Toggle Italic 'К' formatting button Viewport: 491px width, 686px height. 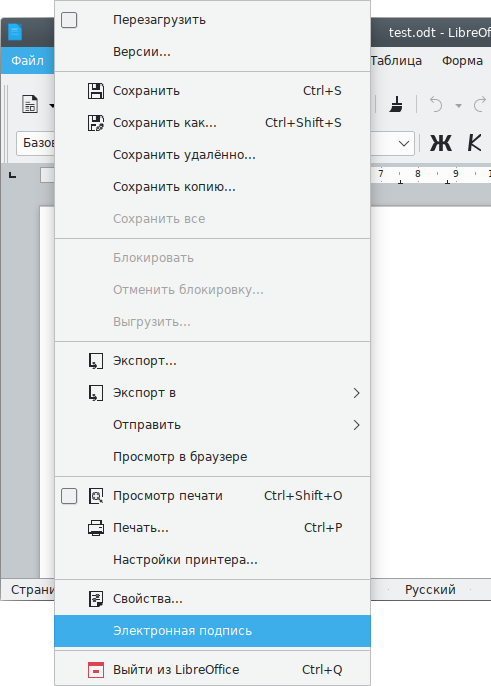click(x=474, y=143)
